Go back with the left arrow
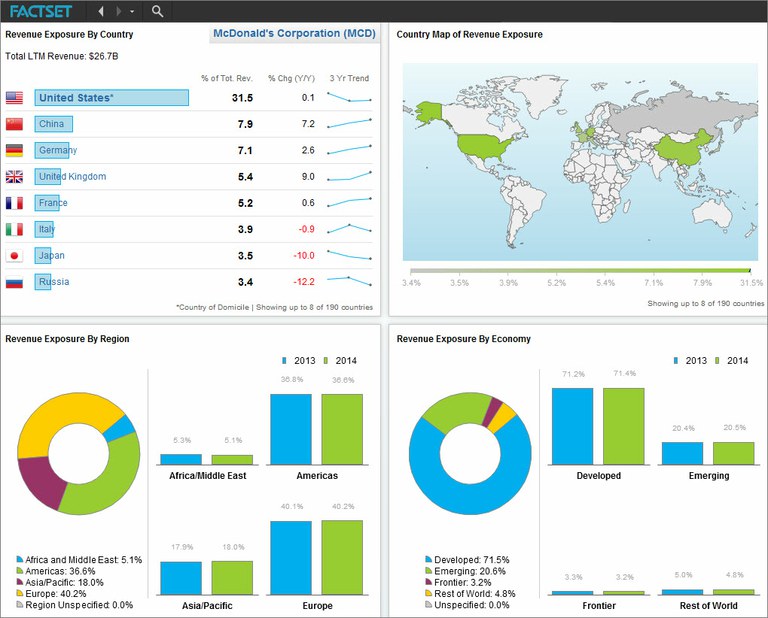 pyautogui.click(x=101, y=11)
